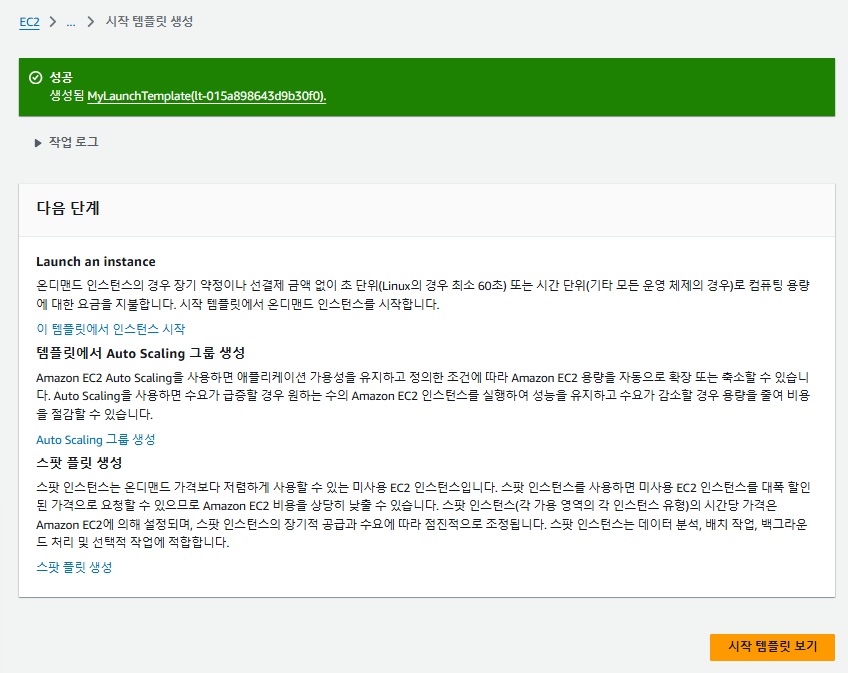The height and width of the screenshot is (673, 848).
Task: Open the EC2 breadcrumb link
Action: click(29, 22)
